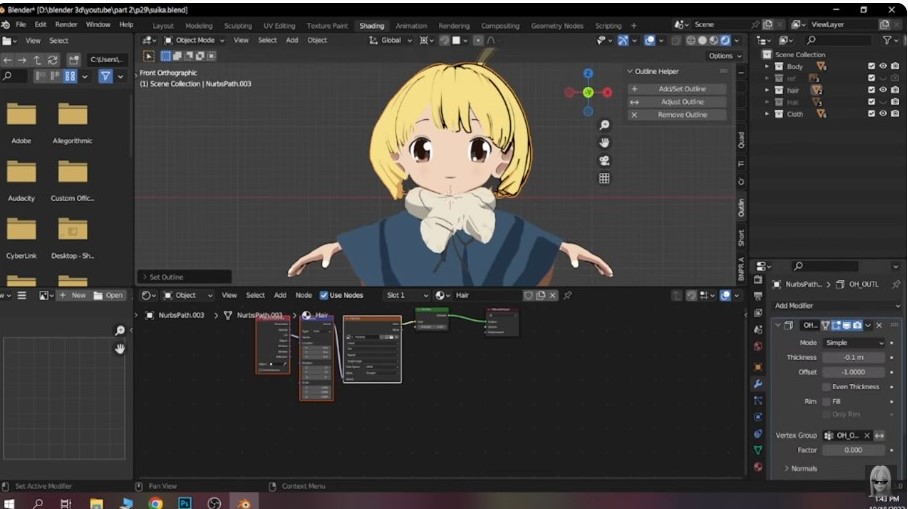Screen dimensions: 908x509
Task: Expand the Cloth collection in outliner
Action: 767,114
